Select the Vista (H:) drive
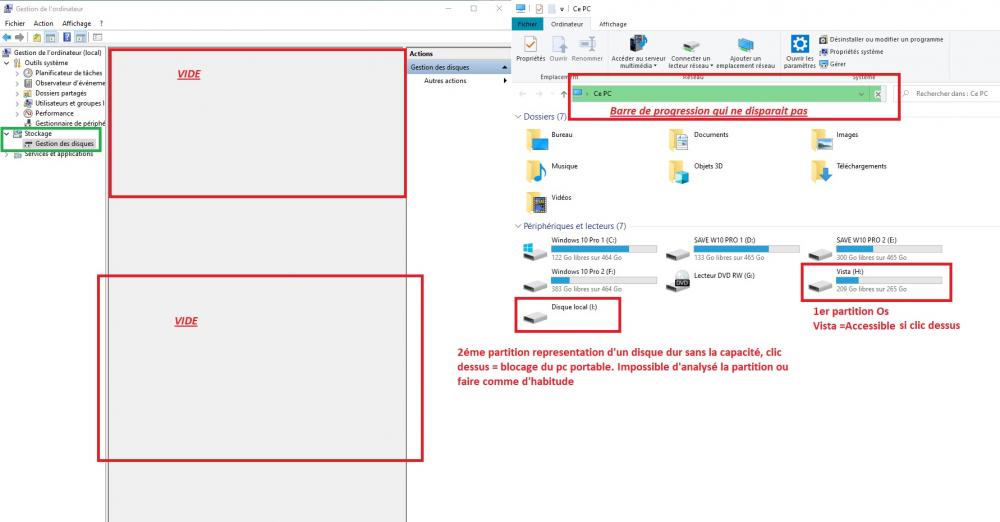This screenshot has height=522, width=1000. [875, 280]
